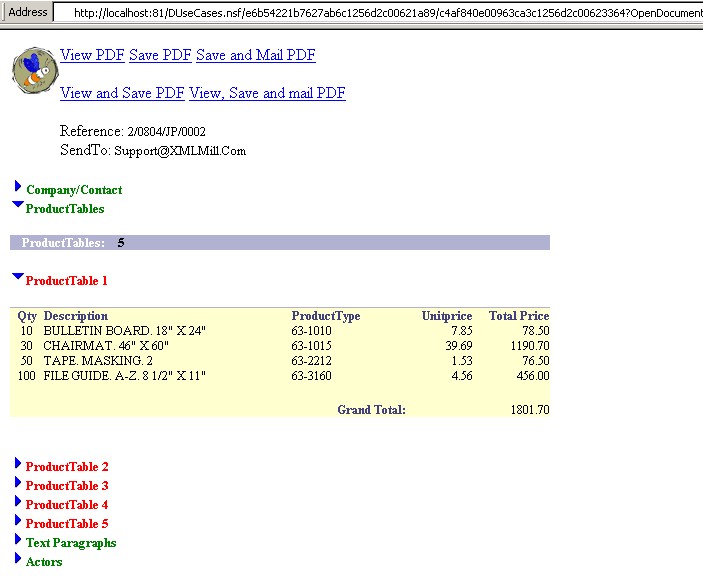Click the ProductTable 3 label
This screenshot has width=703, height=585.
(67, 485)
